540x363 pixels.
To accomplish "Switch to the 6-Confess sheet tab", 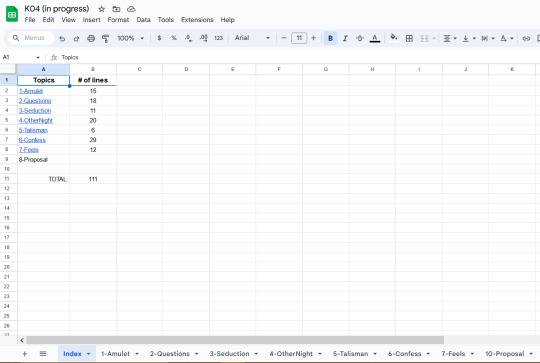I will click(404, 354).
